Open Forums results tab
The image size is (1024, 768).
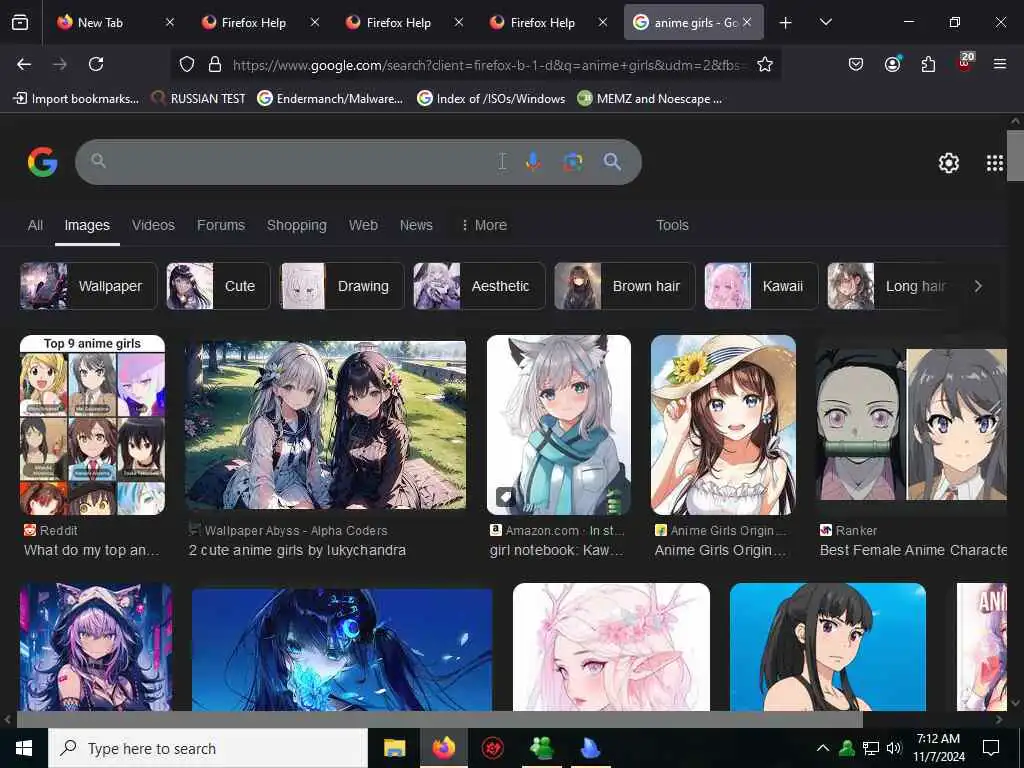pos(221,225)
